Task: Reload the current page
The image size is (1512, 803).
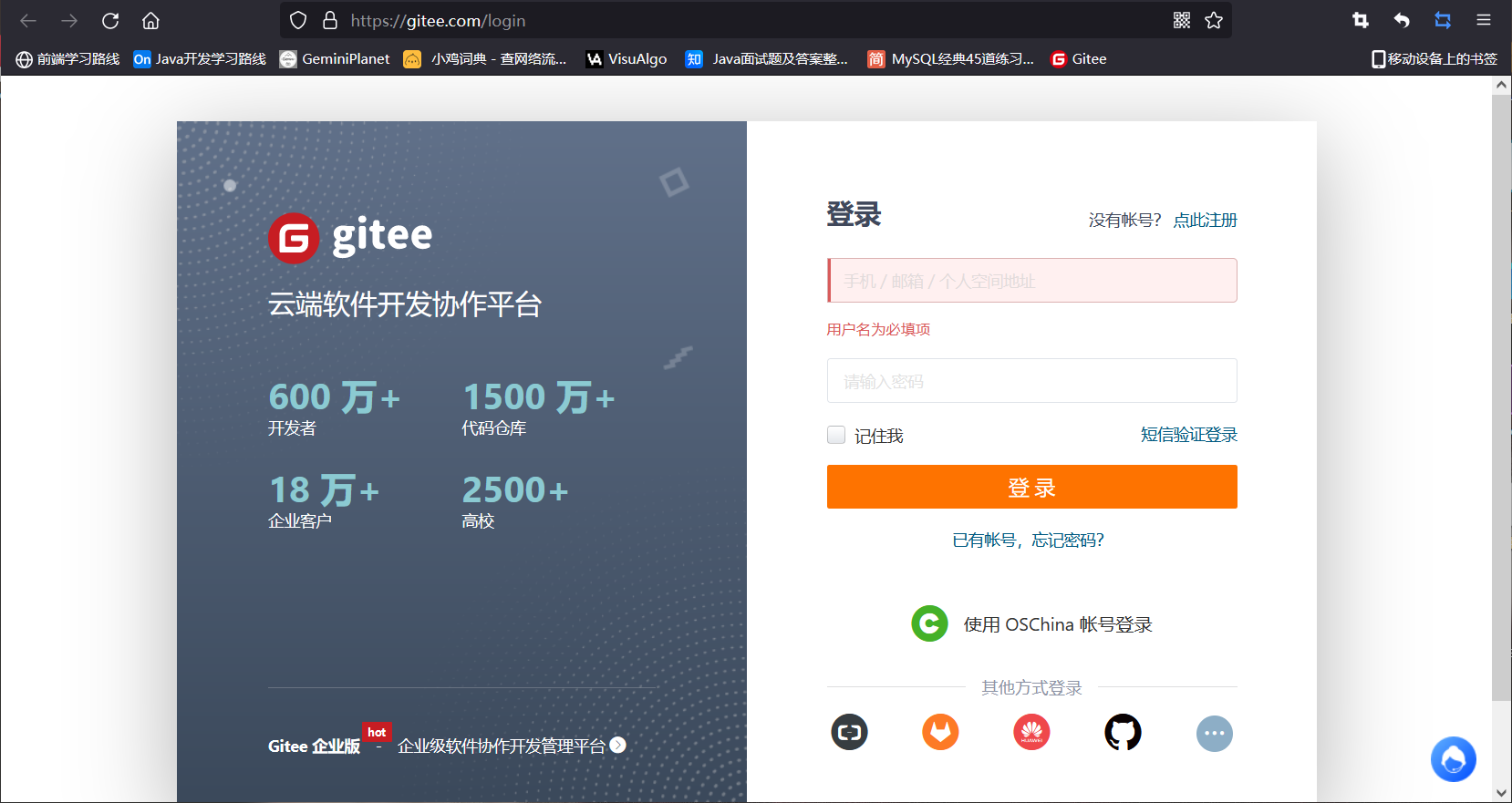Action: click(110, 20)
